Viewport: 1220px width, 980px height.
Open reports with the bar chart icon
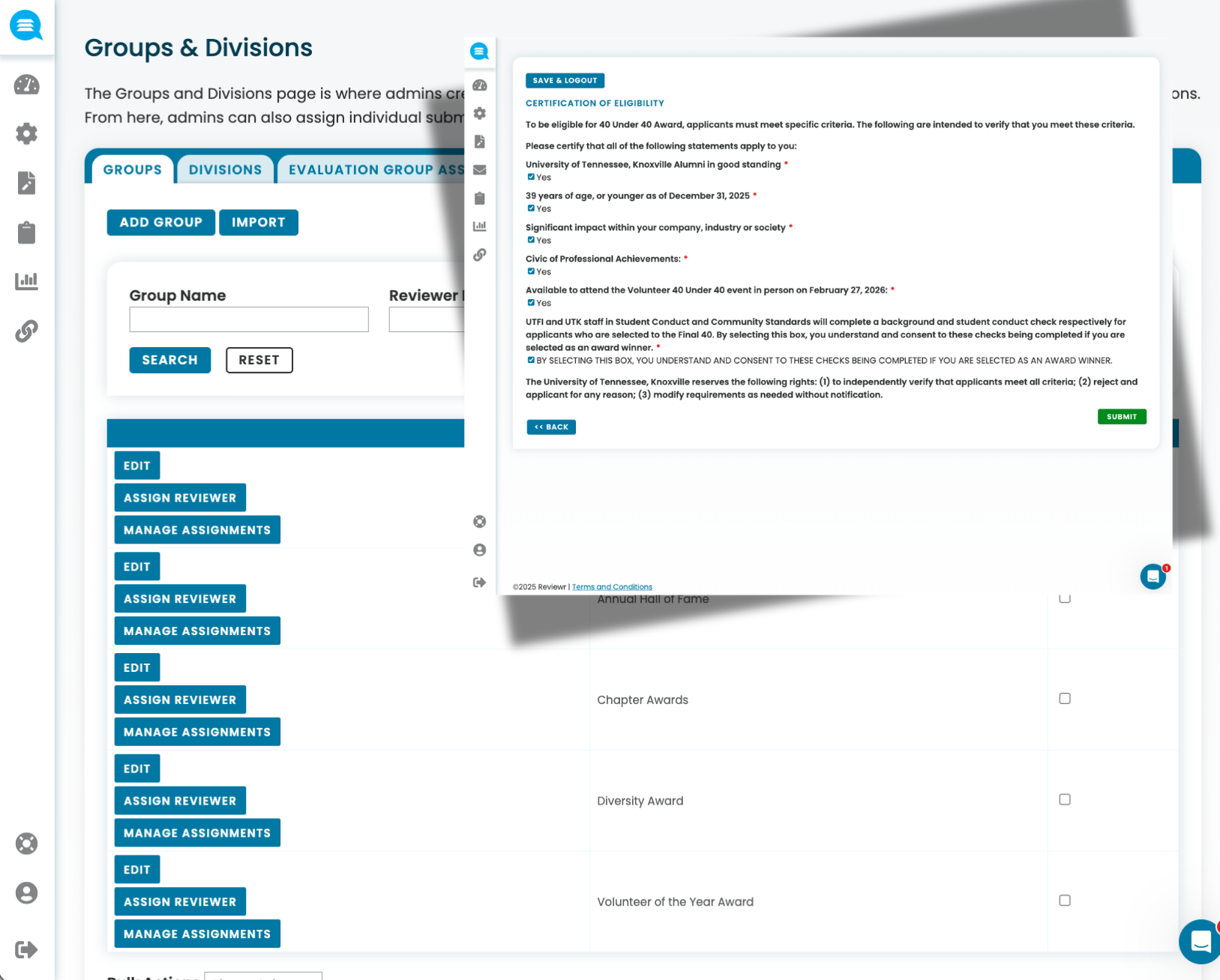(x=27, y=280)
